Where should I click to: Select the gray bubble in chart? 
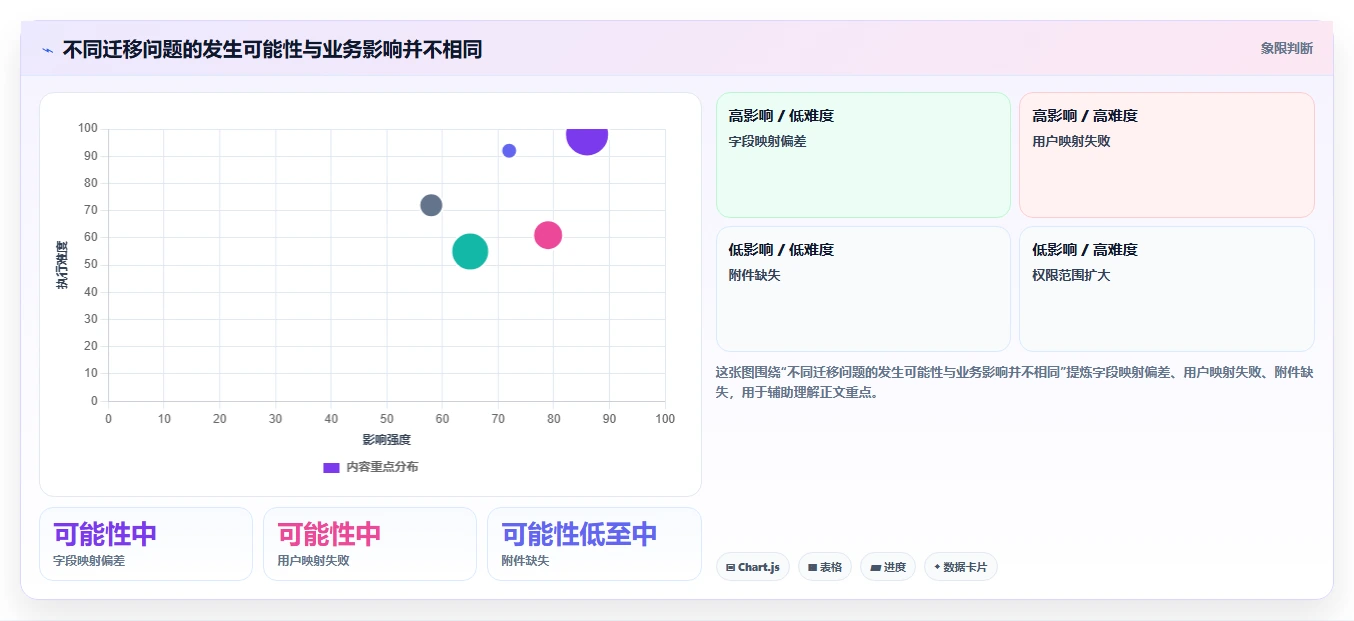[431, 205]
